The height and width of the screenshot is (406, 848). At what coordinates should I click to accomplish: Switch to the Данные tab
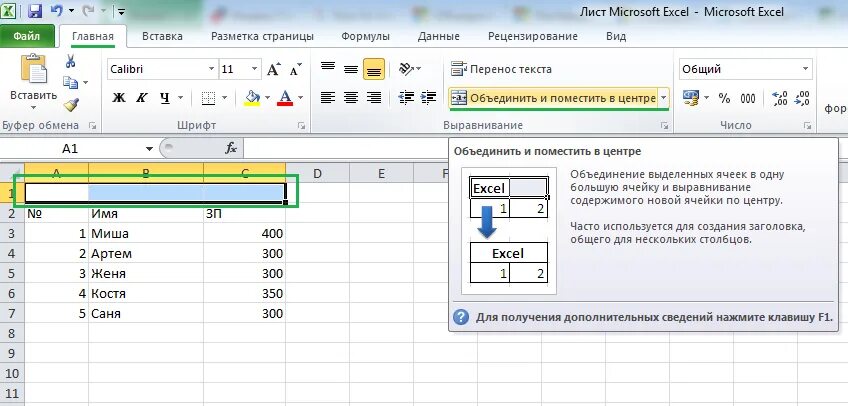pos(439,36)
